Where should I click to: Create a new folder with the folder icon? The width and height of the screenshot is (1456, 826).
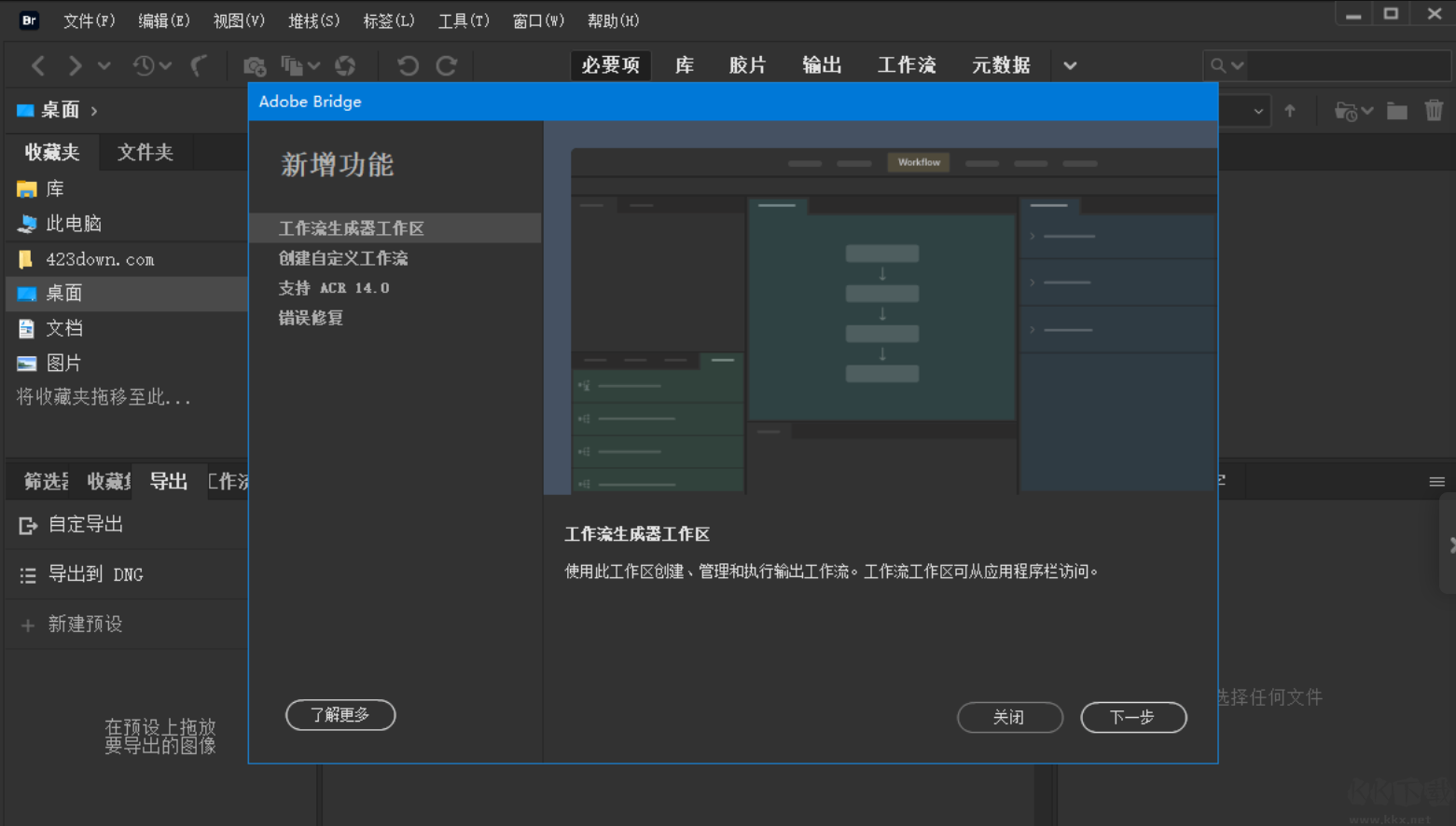pyautogui.click(x=1396, y=110)
